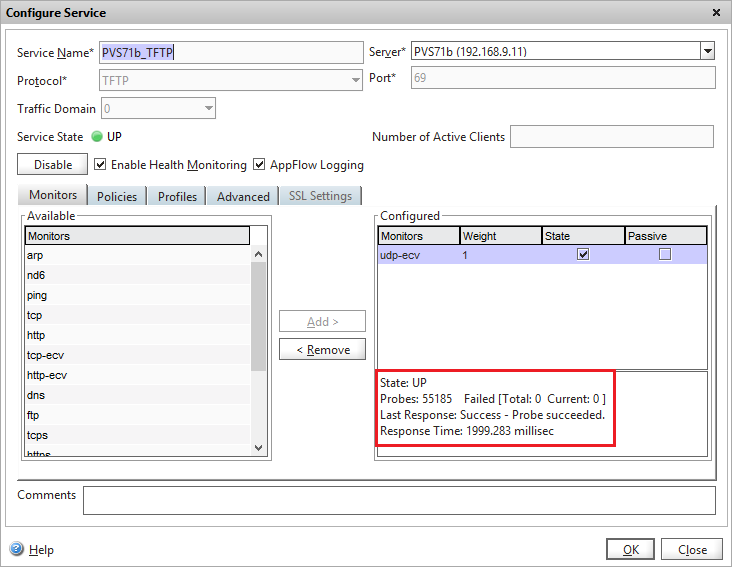The image size is (732, 567).
Task: Click in the Comments text field
Action: [398, 500]
